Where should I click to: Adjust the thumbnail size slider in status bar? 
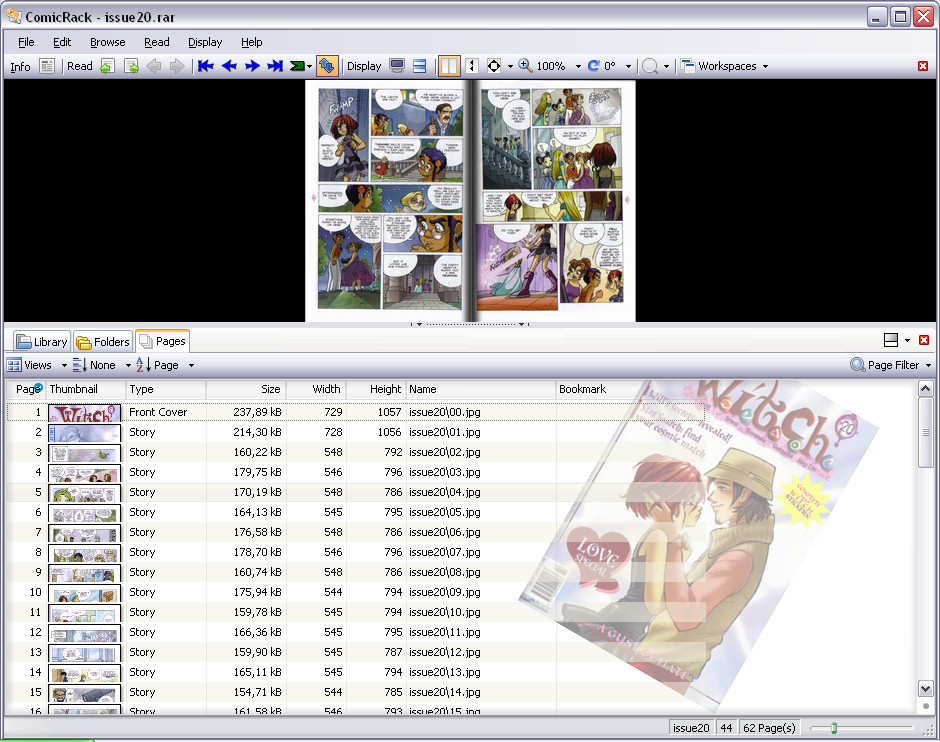tap(834, 728)
